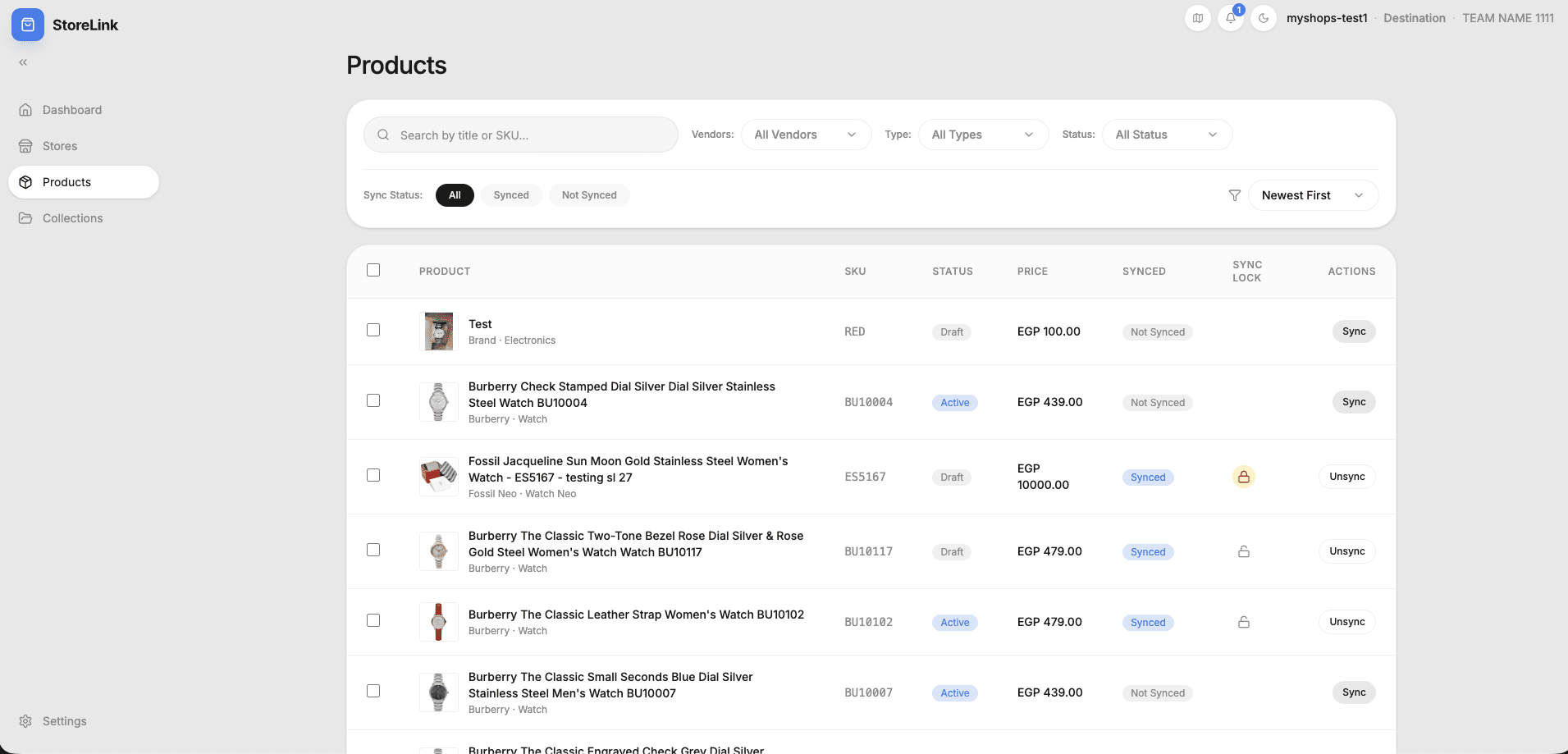Toggle dark mode moon icon
The height and width of the screenshot is (754, 1568).
pyautogui.click(x=1264, y=18)
